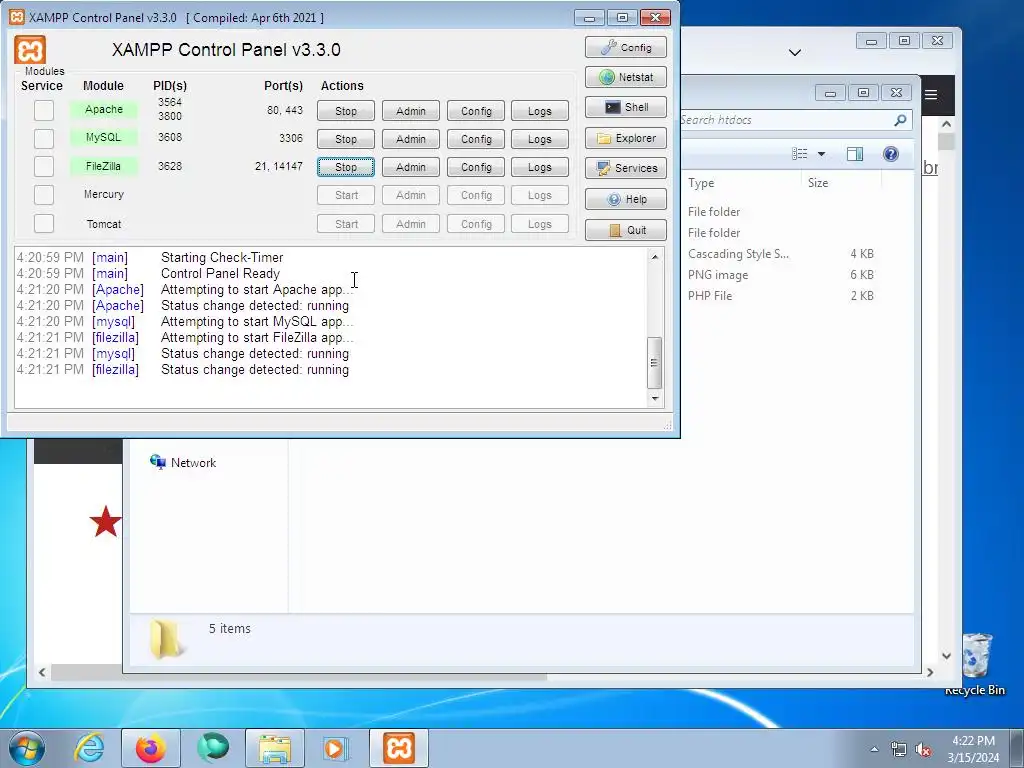Viewport: 1024px width, 768px height.
Task: Open XAMPP Help
Action: [626, 199]
